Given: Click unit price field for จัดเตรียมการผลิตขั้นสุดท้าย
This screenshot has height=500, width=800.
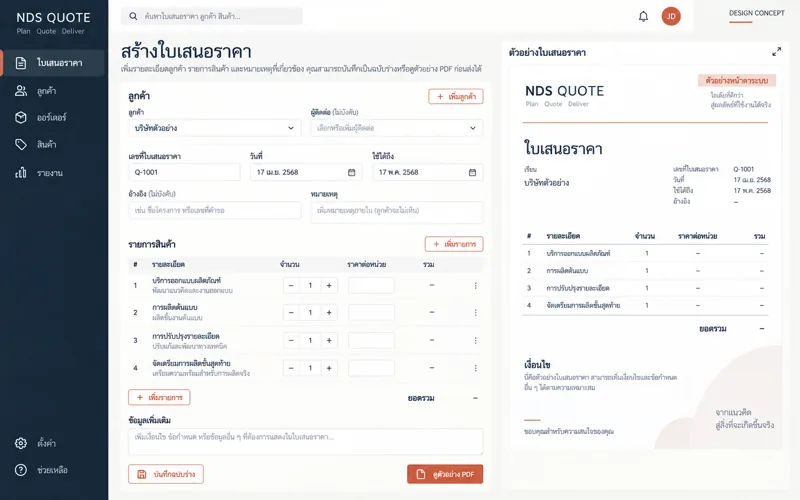Looking at the screenshot, I should click(371, 368).
